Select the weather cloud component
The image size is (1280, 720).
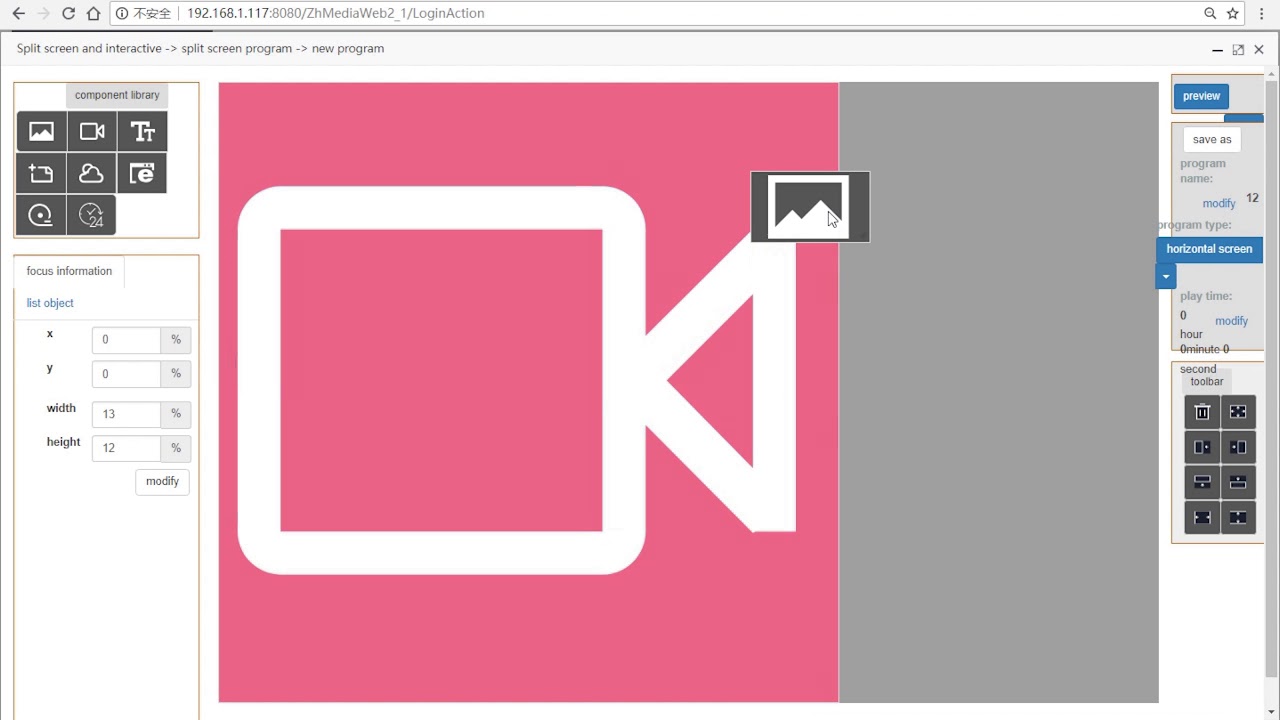pos(92,174)
